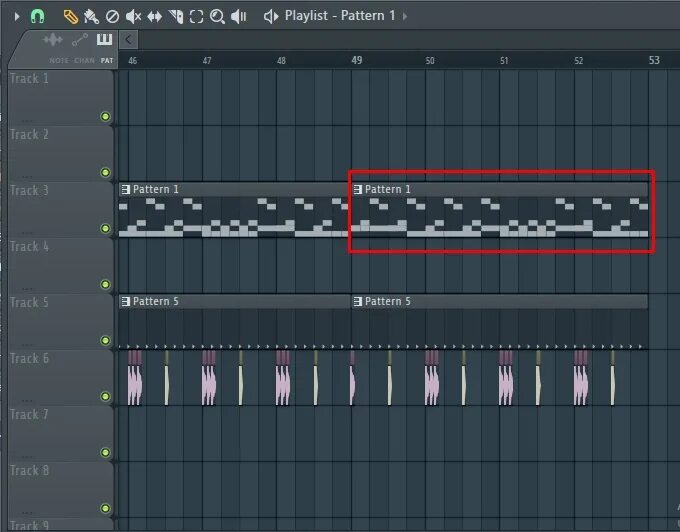Mute Track 2 with its green light
This screenshot has width=680, height=532.
coord(105,172)
